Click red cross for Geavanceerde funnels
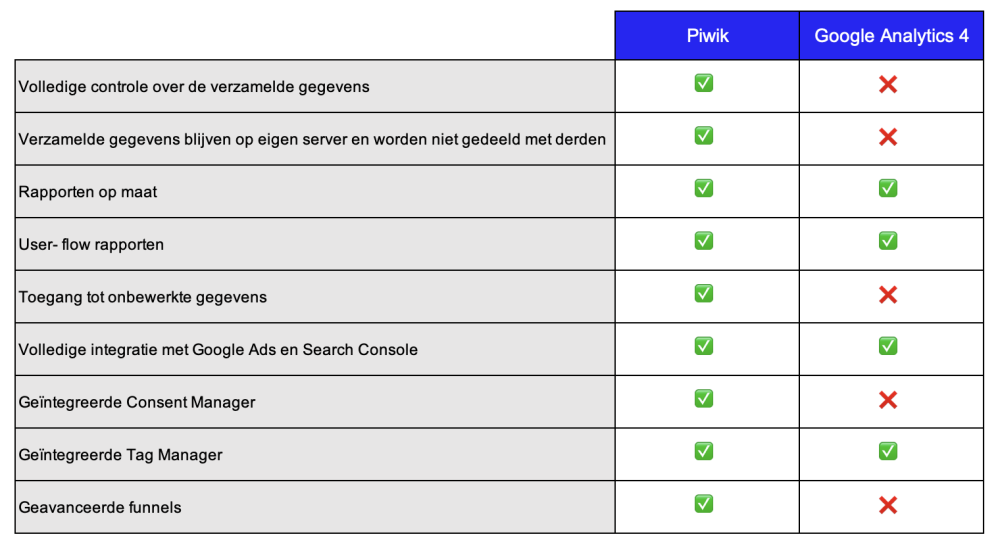The width and height of the screenshot is (1000, 547). [x=888, y=505]
